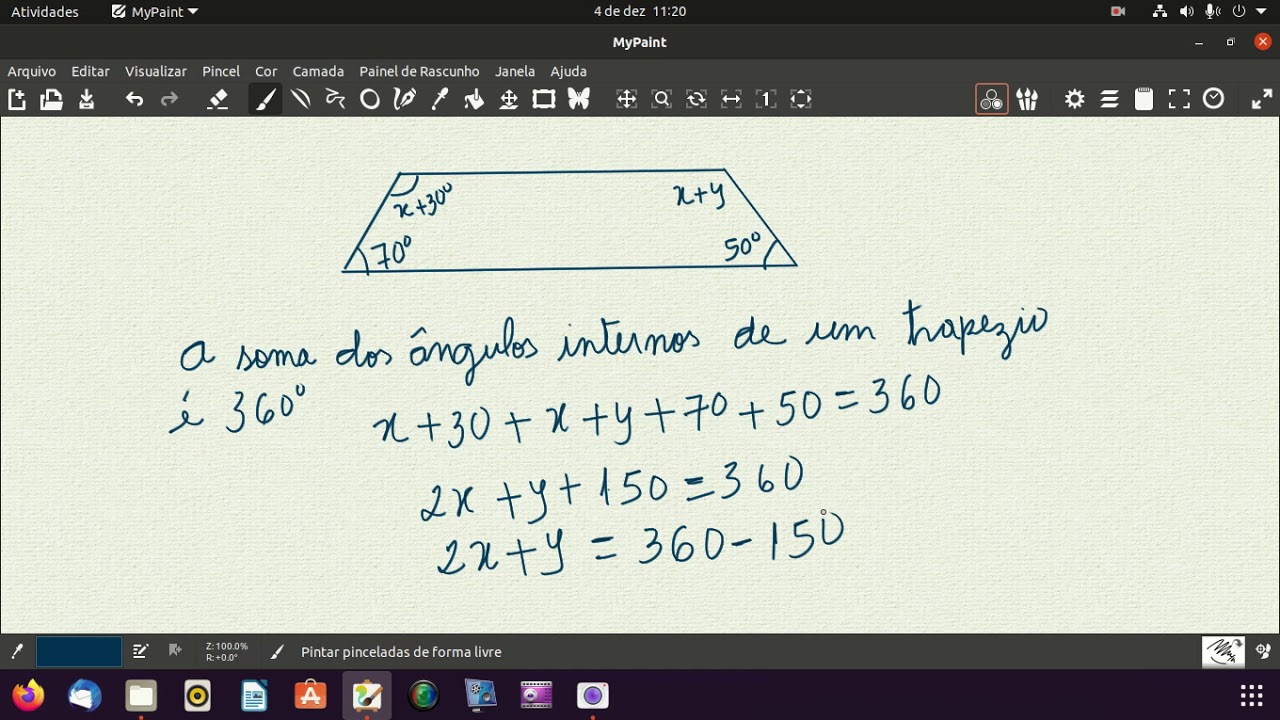Select the rotate view tool
This screenshot has height=720, width=1280.
click(696, 99)
